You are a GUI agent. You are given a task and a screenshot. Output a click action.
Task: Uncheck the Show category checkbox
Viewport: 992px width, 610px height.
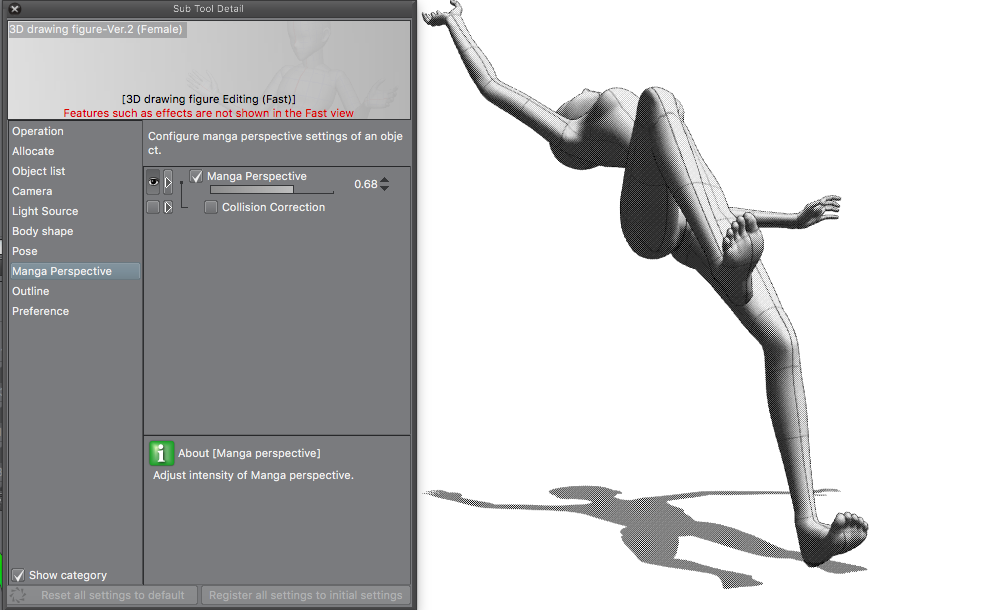coord(18,575)
